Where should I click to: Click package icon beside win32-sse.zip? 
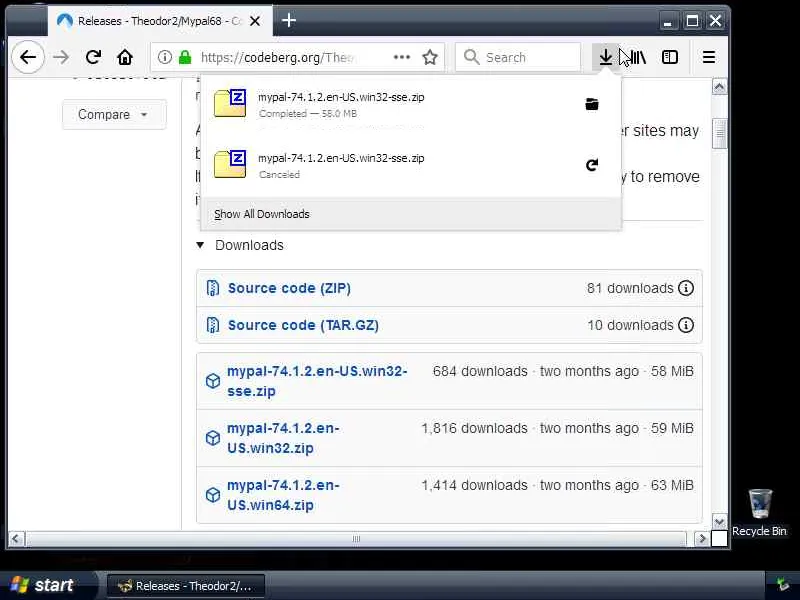(x=213, y=381)
